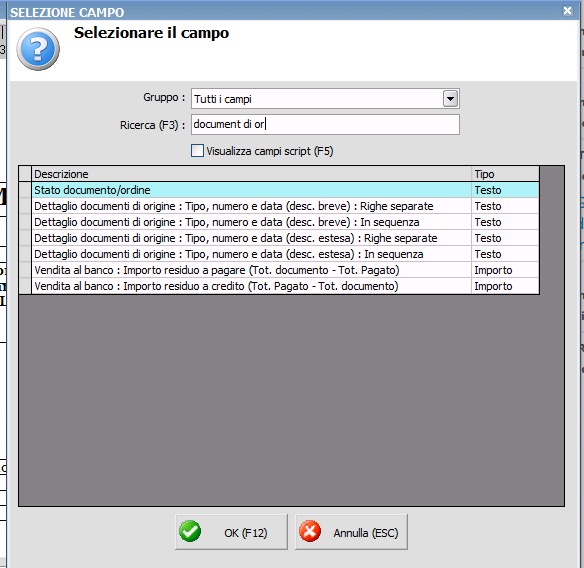Viewport: 584px width, 568px height.
Task: Select desc. estesa Righe separate row
Action: 285,238
